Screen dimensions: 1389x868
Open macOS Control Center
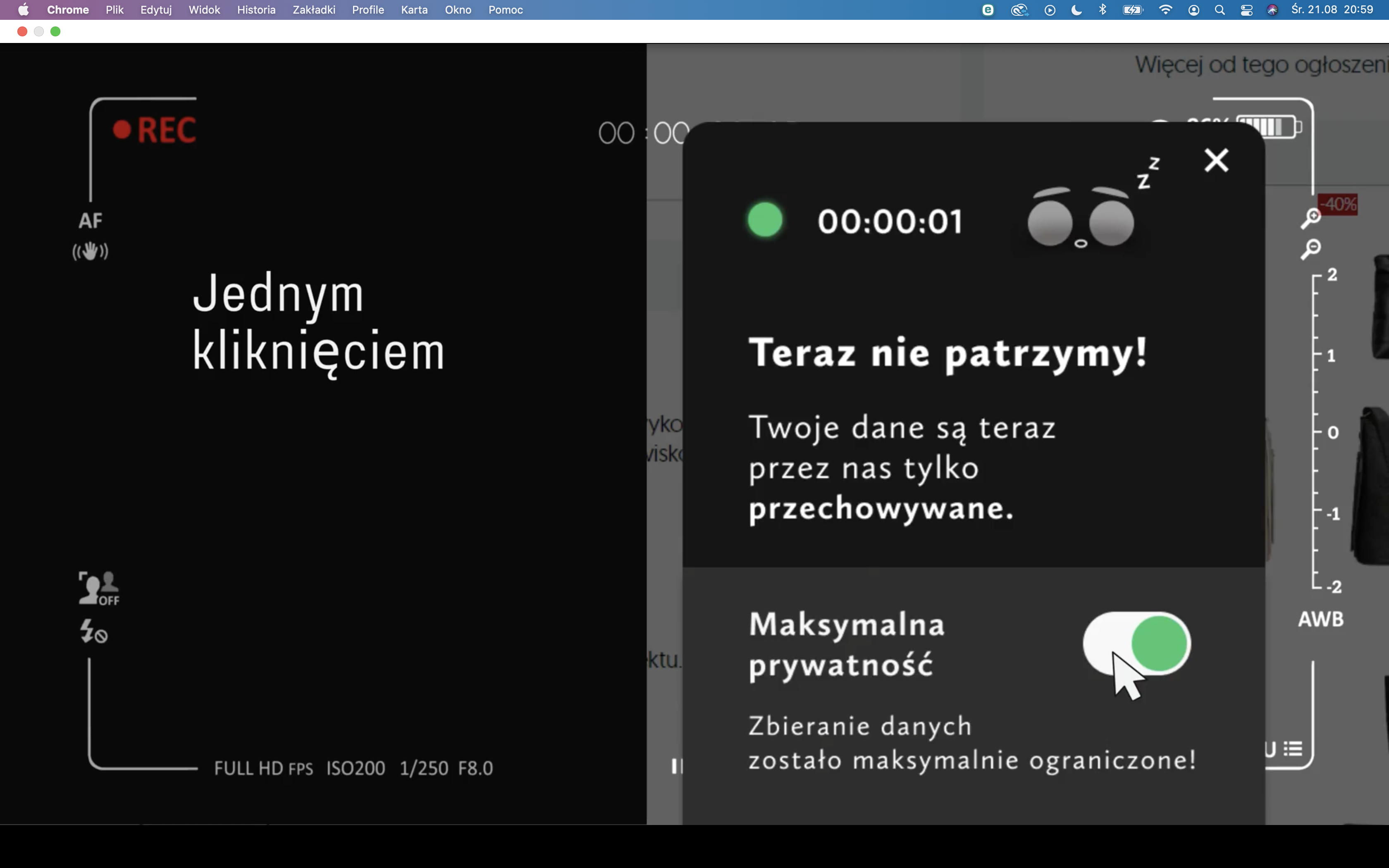[1247, 10]
